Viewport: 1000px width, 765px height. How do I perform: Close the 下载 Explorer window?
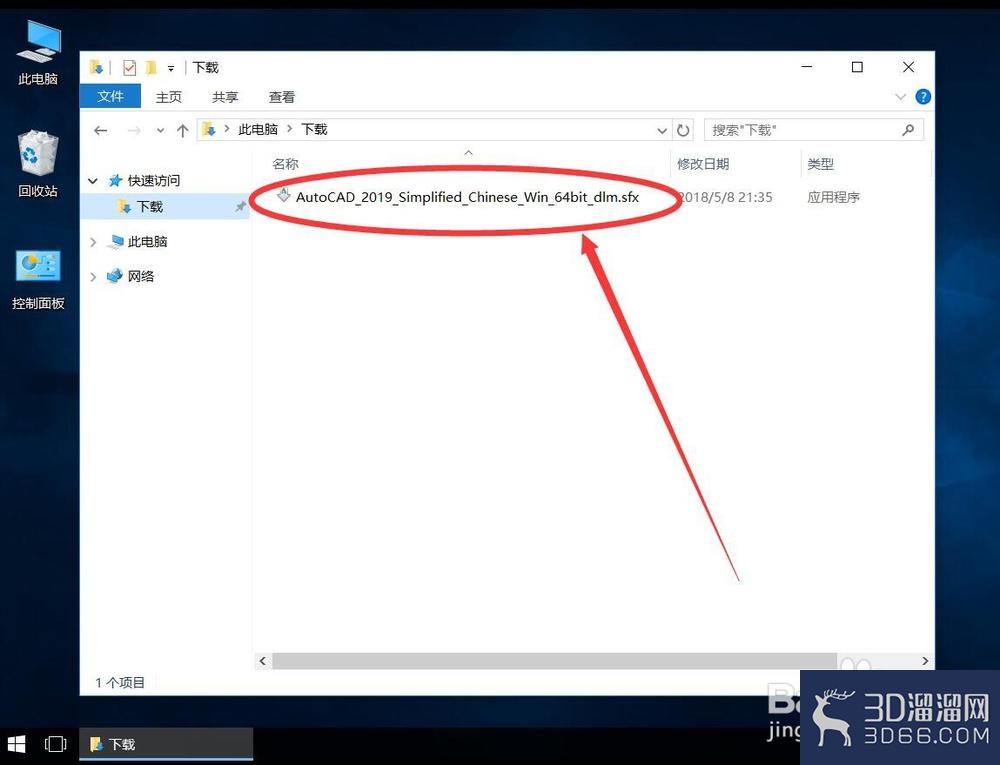909,66
